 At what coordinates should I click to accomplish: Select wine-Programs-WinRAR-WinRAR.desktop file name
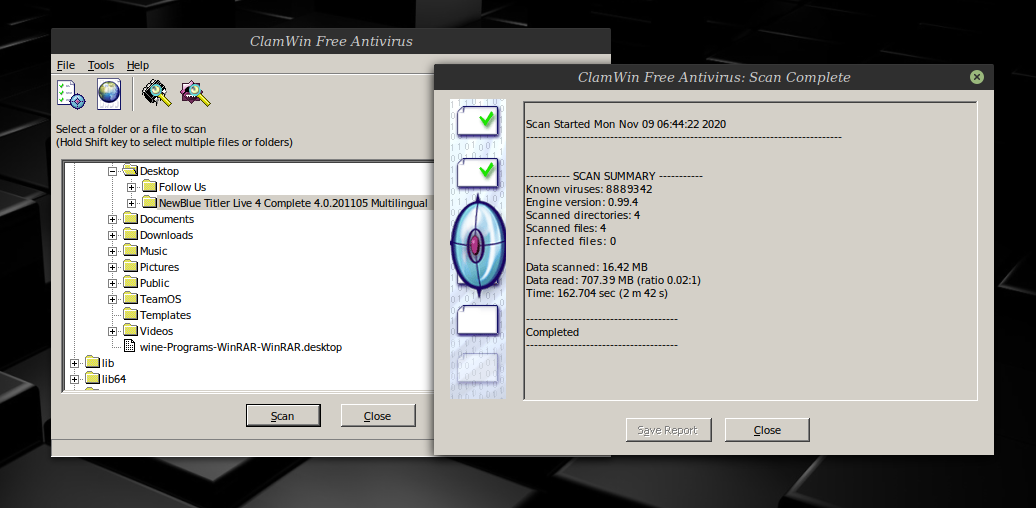pos(241,347)
